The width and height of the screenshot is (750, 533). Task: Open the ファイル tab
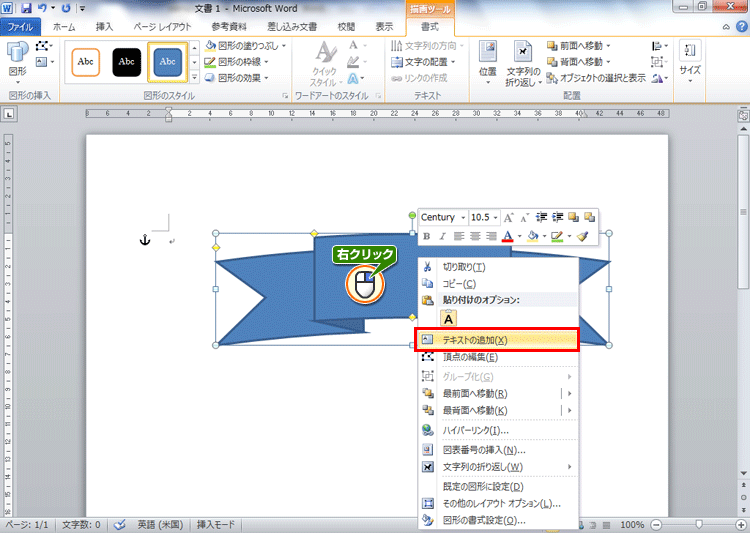20,27
